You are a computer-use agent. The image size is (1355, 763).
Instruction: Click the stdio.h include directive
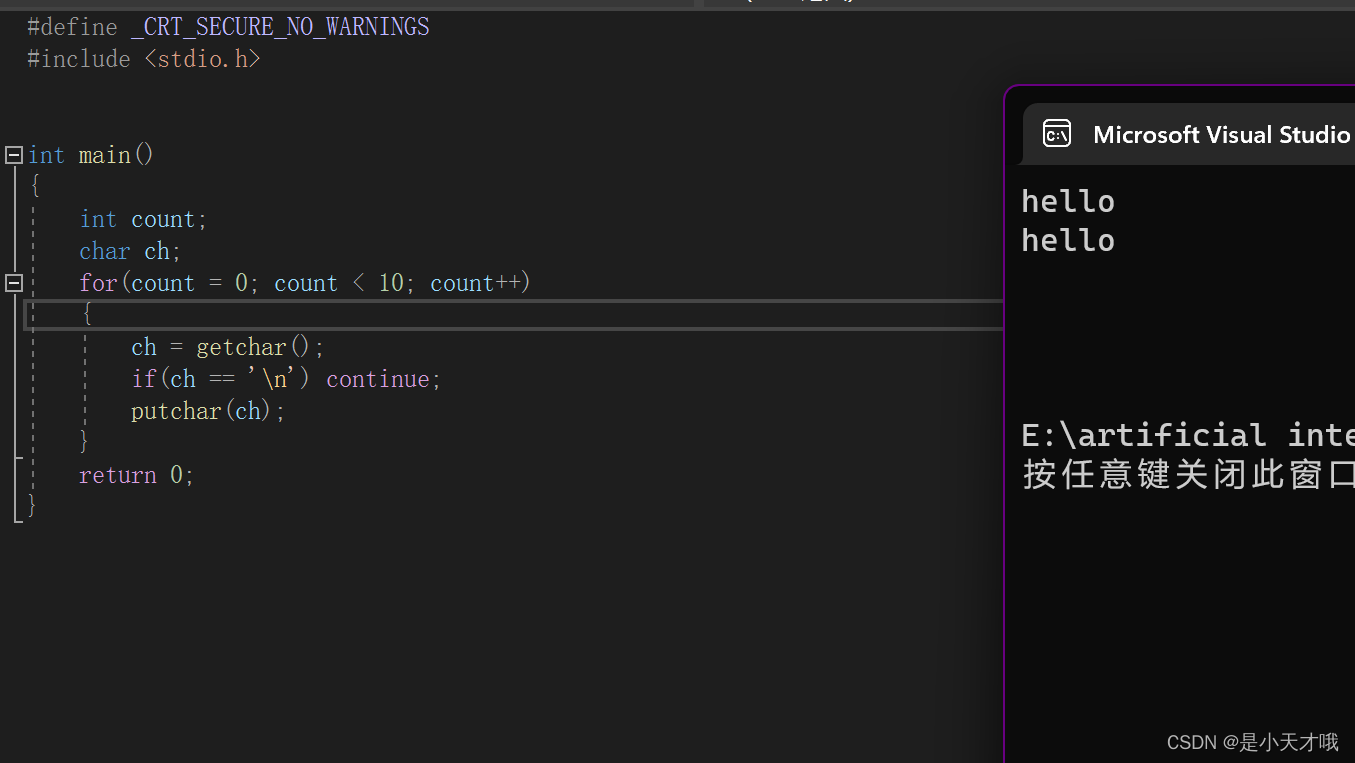coord(203,58)
